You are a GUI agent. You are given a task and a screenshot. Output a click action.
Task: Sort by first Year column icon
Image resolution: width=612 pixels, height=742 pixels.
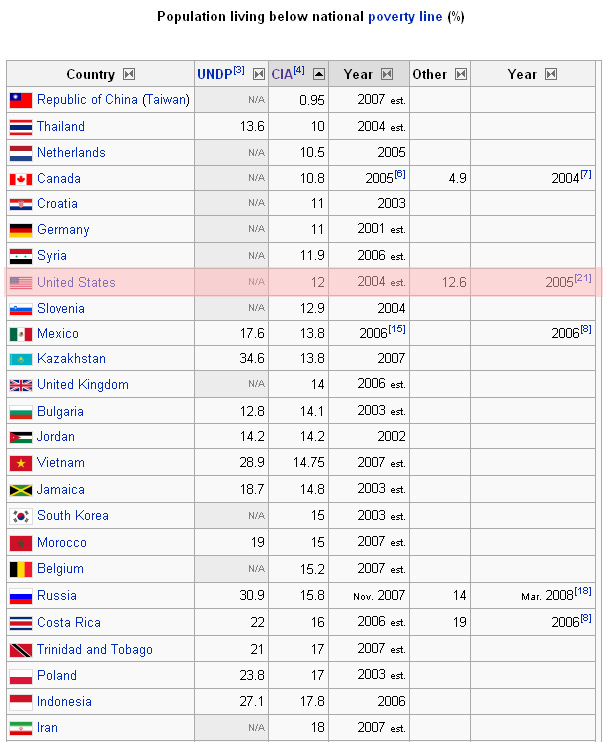pos(387,74)
